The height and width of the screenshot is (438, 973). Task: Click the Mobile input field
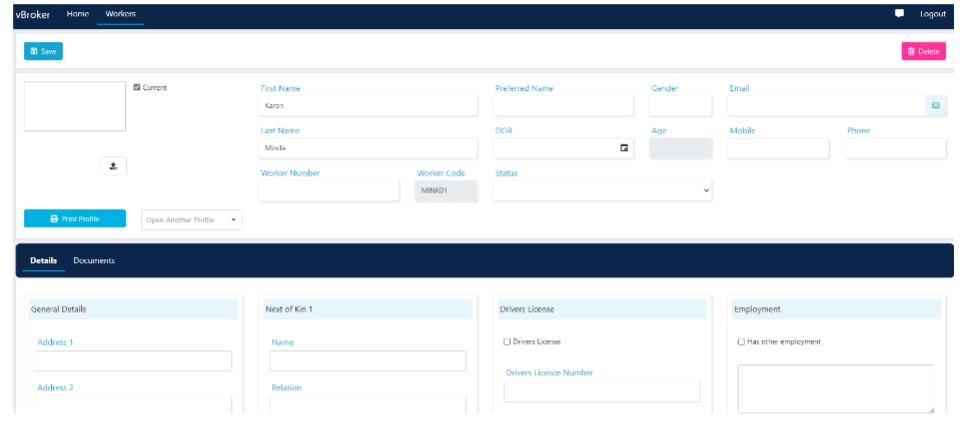778,148
